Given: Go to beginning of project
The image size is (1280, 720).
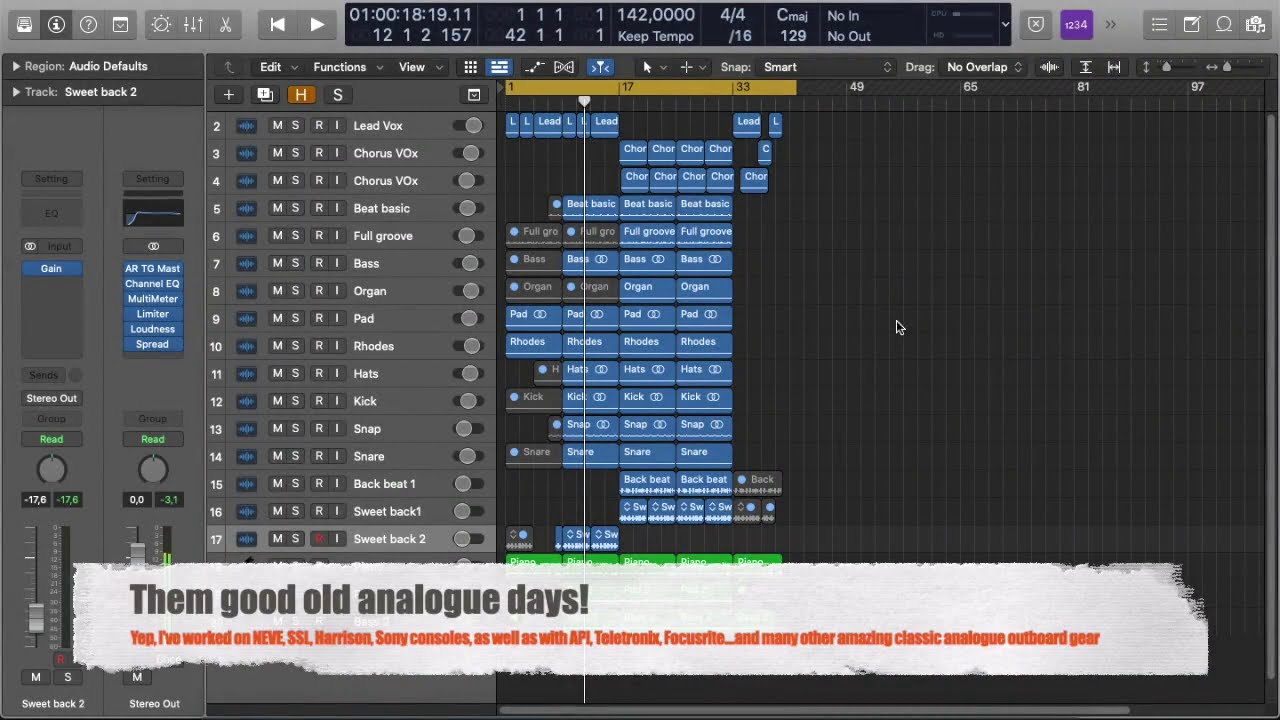Looking at the screenshot, I should [277, 25].
